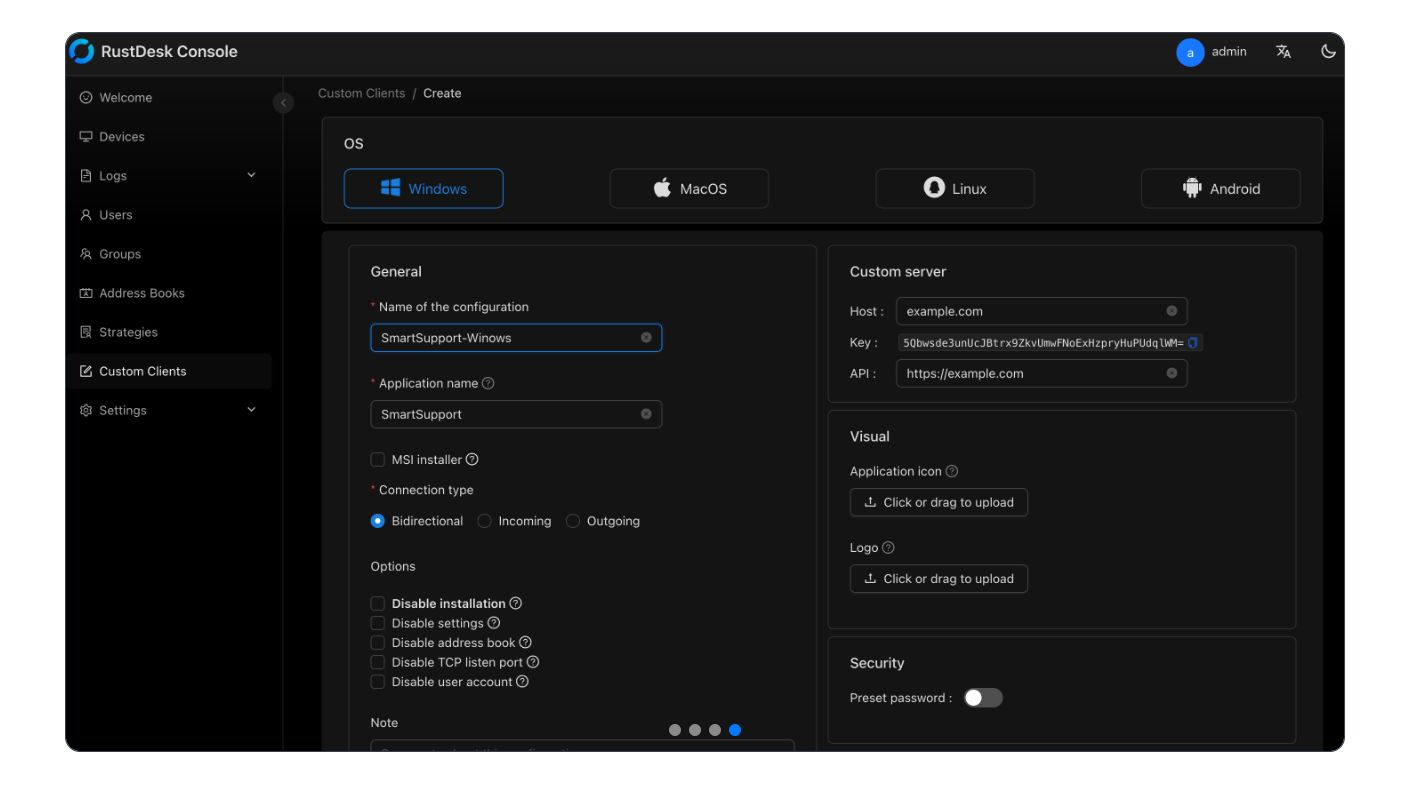This screenshot has height=788, width=1417.
Task: Clear the API field
Action: [x=1171, y=373]
